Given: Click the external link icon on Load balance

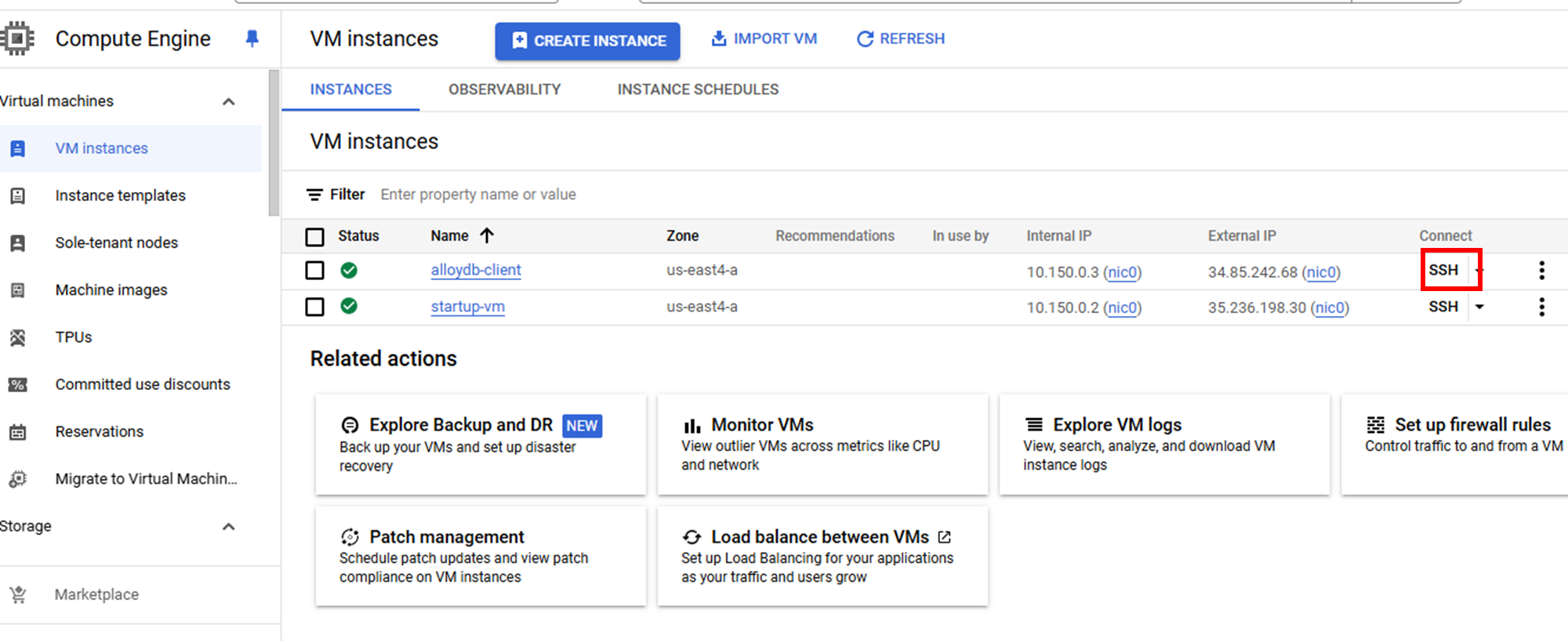Looking at the screenshot, I should click(945, 537).
